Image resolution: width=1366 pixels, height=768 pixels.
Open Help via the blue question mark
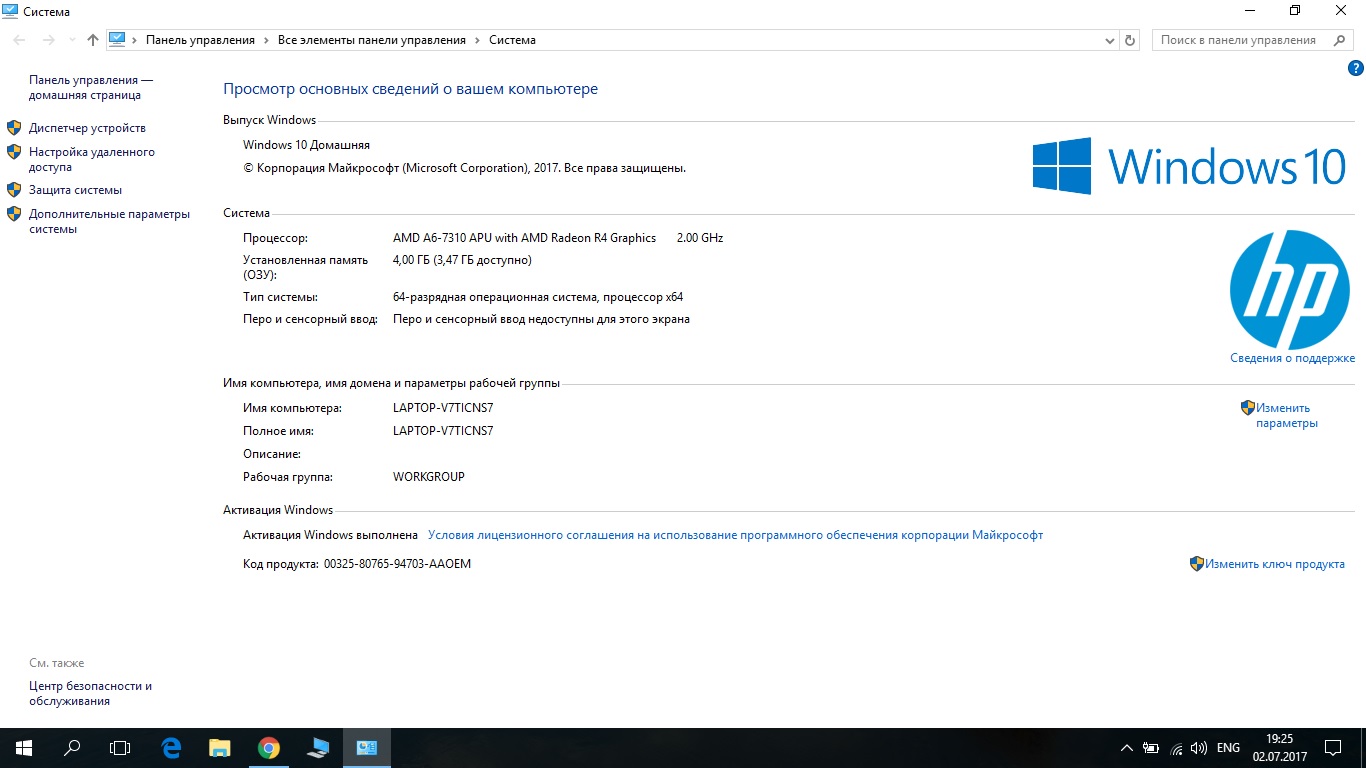pyautogui.click(x=1356, y=68)
